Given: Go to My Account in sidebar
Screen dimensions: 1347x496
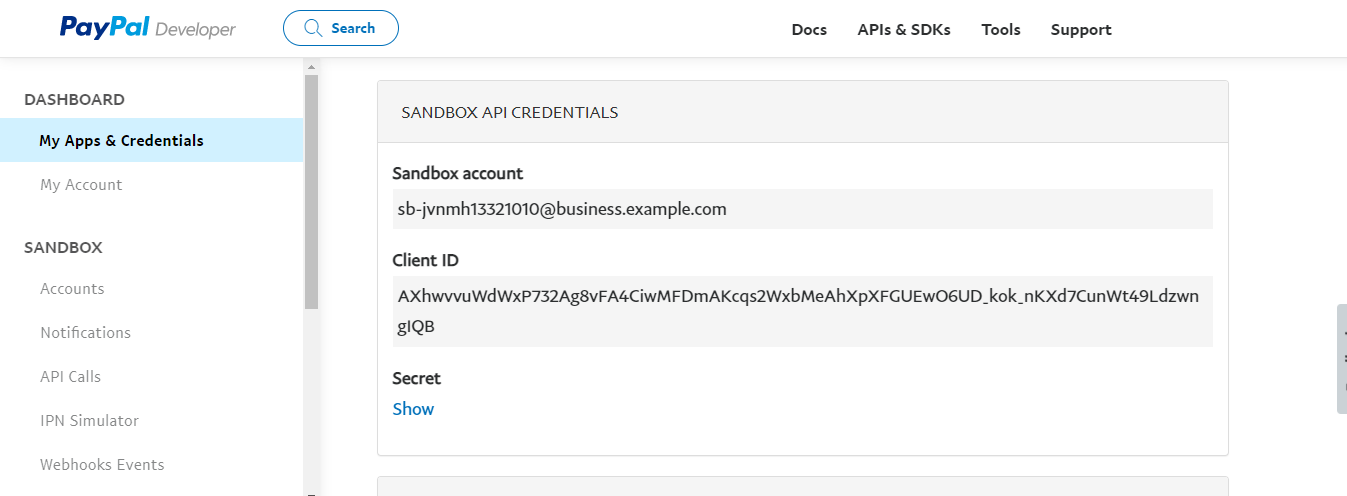Looking at the screenshot, I should coord(81,185).
